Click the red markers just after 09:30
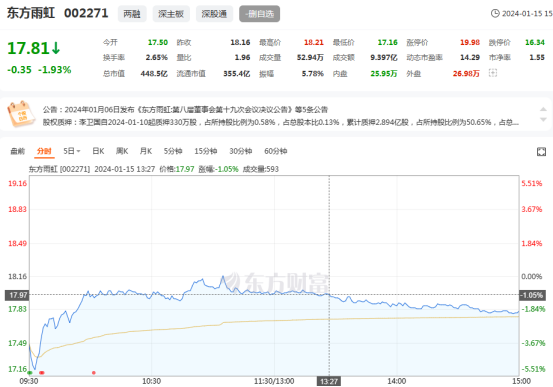The width and height of the screenshot is (553, 387). 42,373
